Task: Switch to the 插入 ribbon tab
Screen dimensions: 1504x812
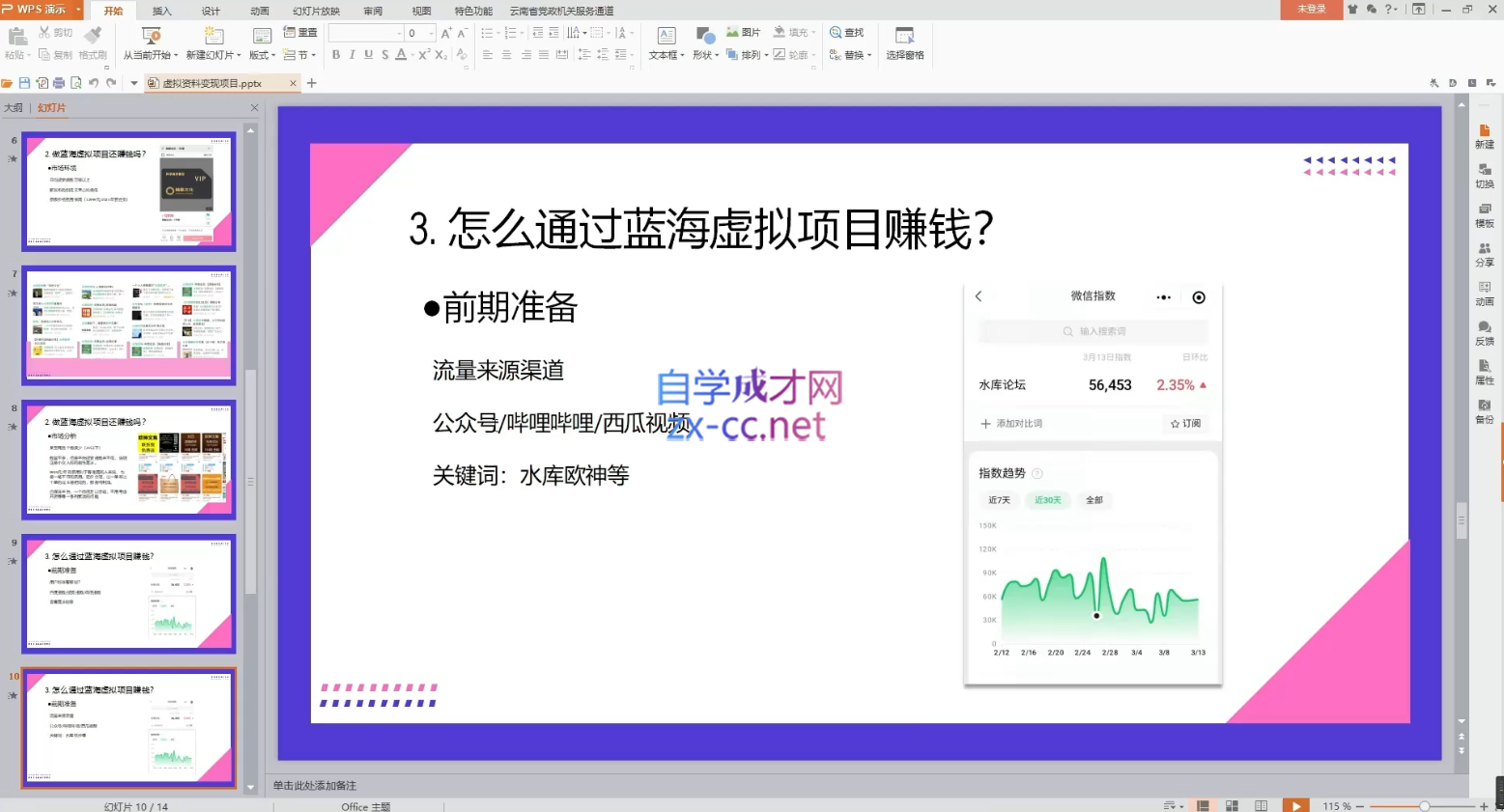Action: coord(161,11)
